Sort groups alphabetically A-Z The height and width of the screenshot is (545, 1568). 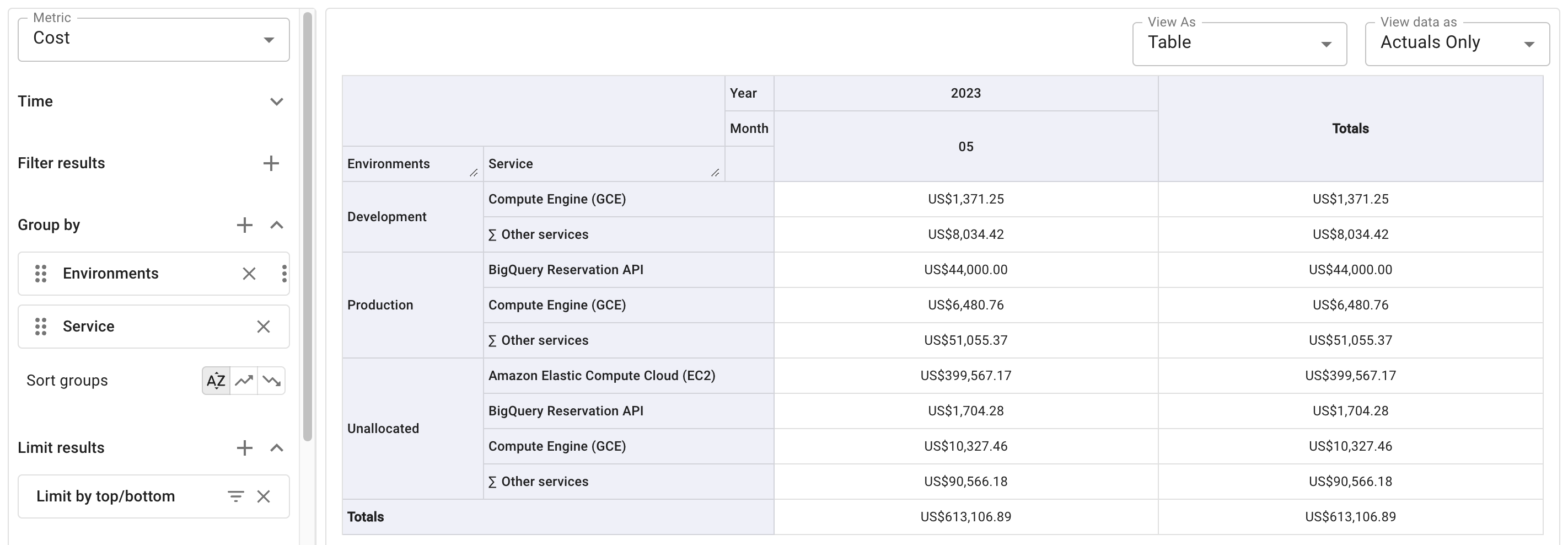[x=216, y=381]
